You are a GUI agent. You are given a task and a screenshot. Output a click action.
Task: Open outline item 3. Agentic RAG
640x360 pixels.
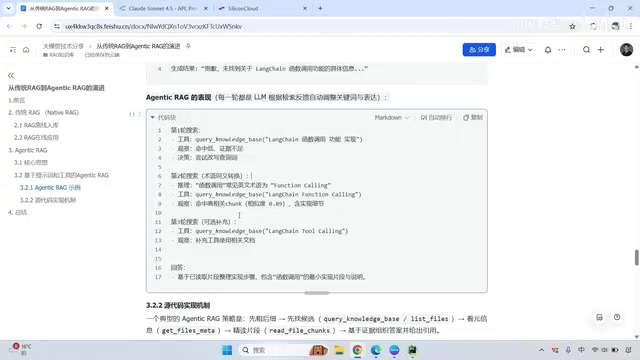click(x=28, y=150)
